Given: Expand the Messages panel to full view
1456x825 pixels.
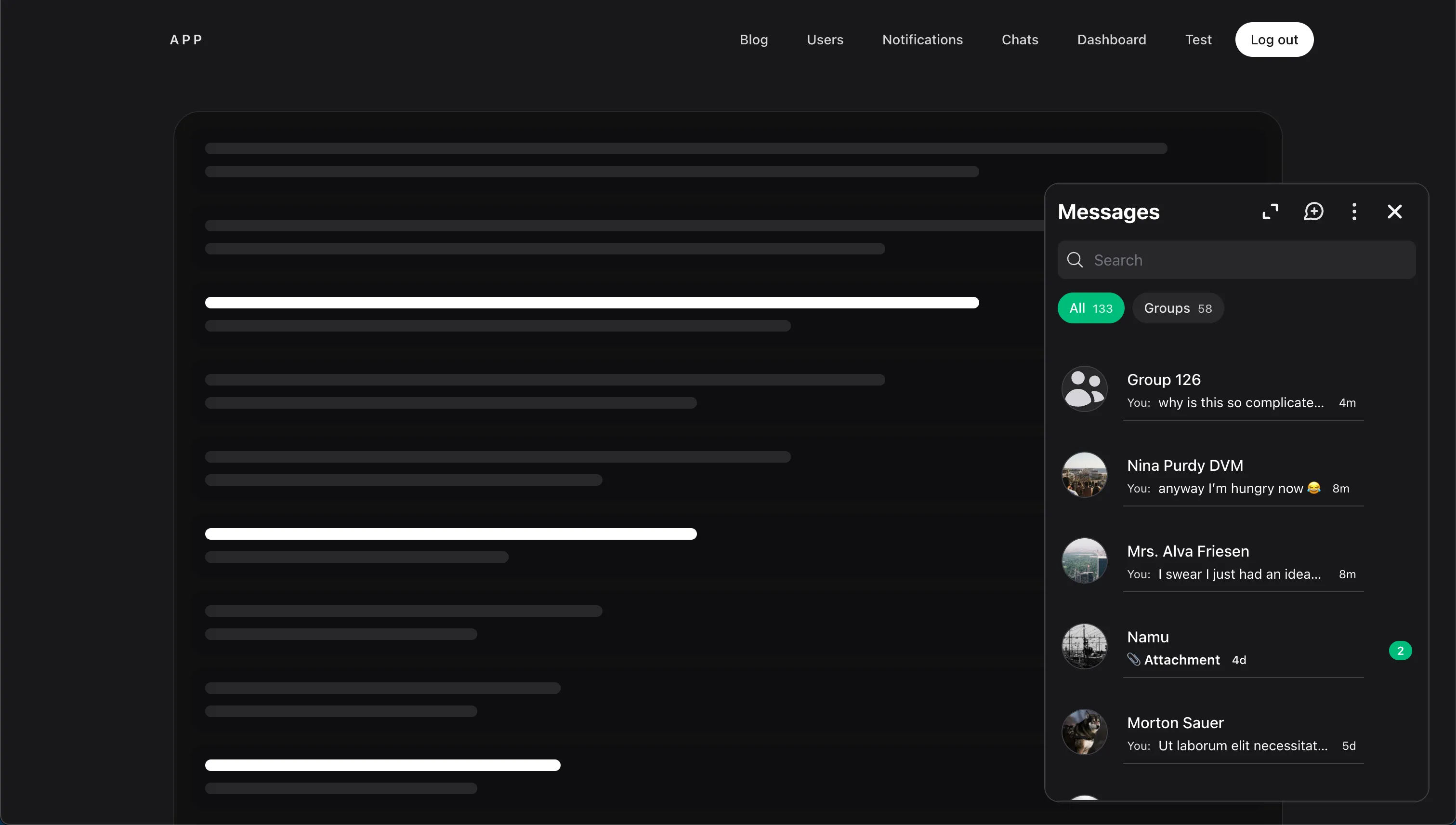Looking at the screenshot, I should click(x=1270, y=212).
